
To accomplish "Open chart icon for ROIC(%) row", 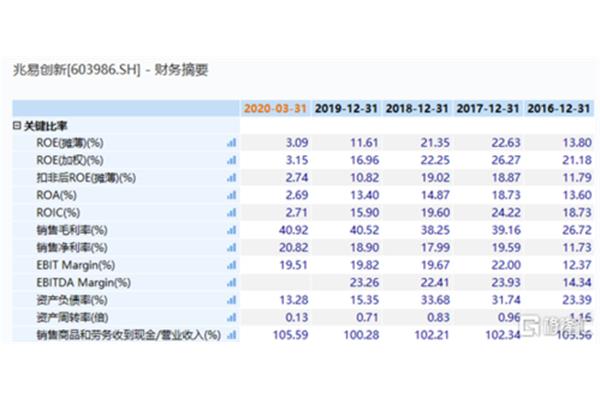I will [232, 213].
